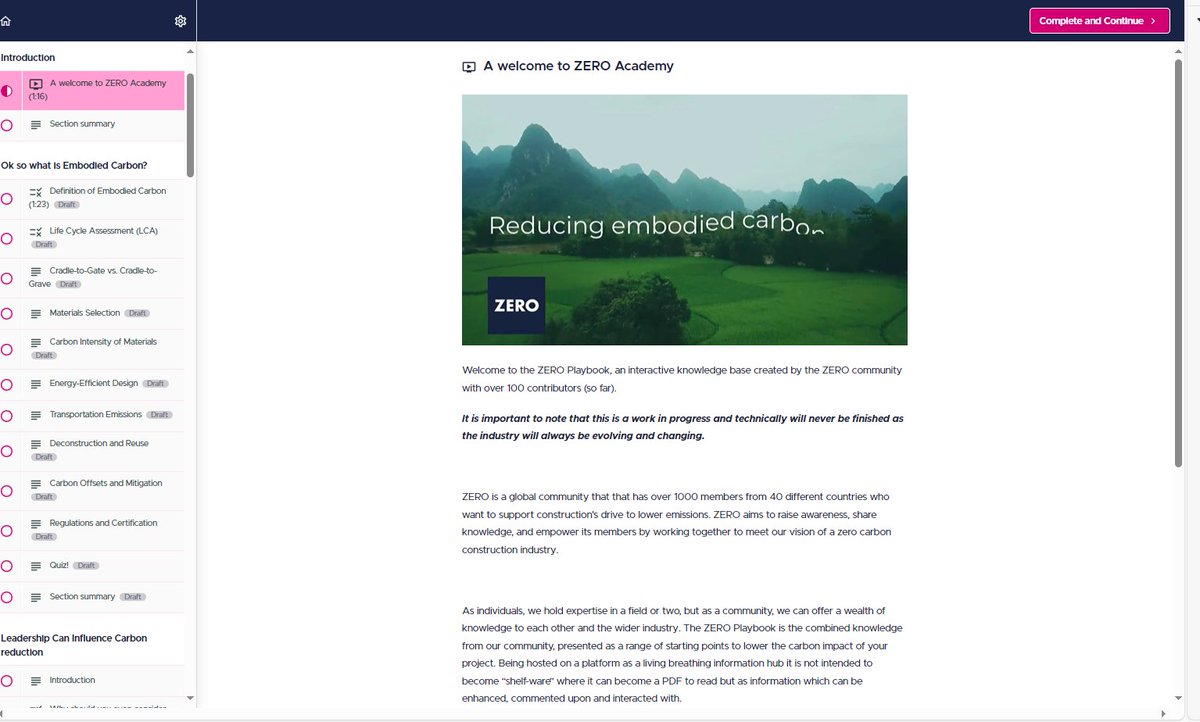This screenshot has width=1200, height=722.
Task: Click quiz icon beside Life Cycle Assessment (LCA)
Action: pos(36,231)
